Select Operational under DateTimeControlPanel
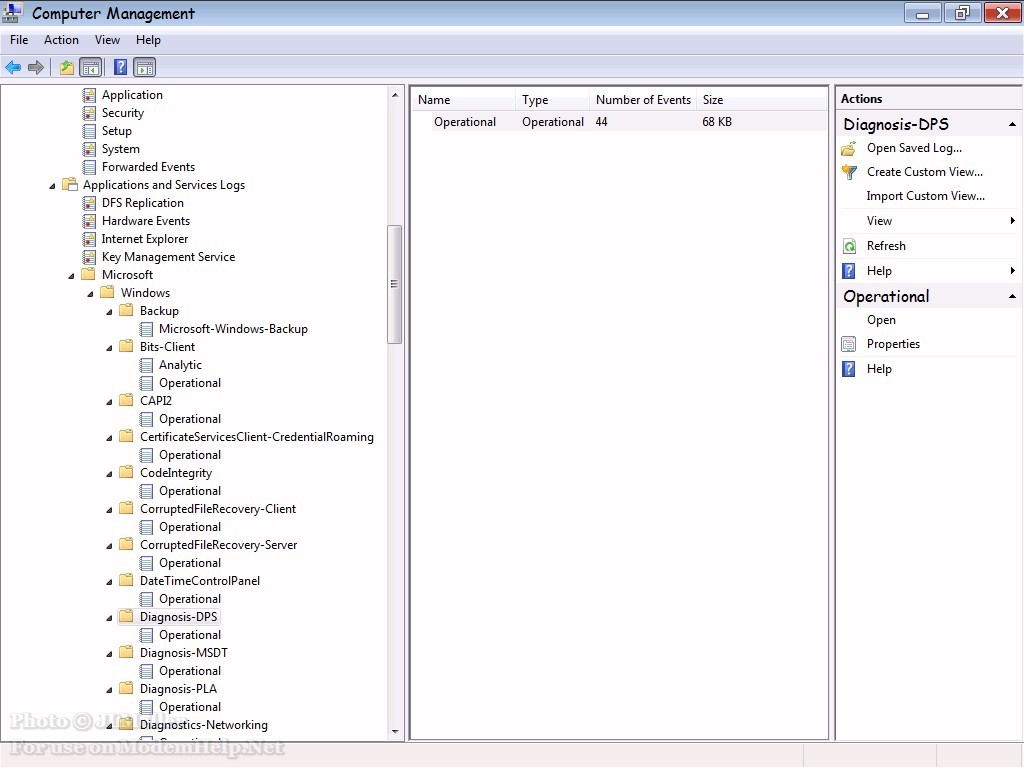The image size is (1024, 768). [x=190, y=600]
